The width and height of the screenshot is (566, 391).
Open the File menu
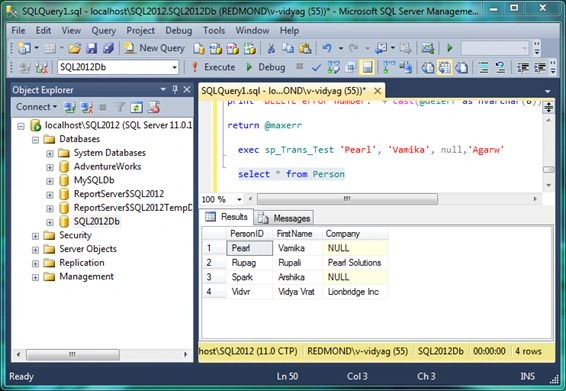18,31
